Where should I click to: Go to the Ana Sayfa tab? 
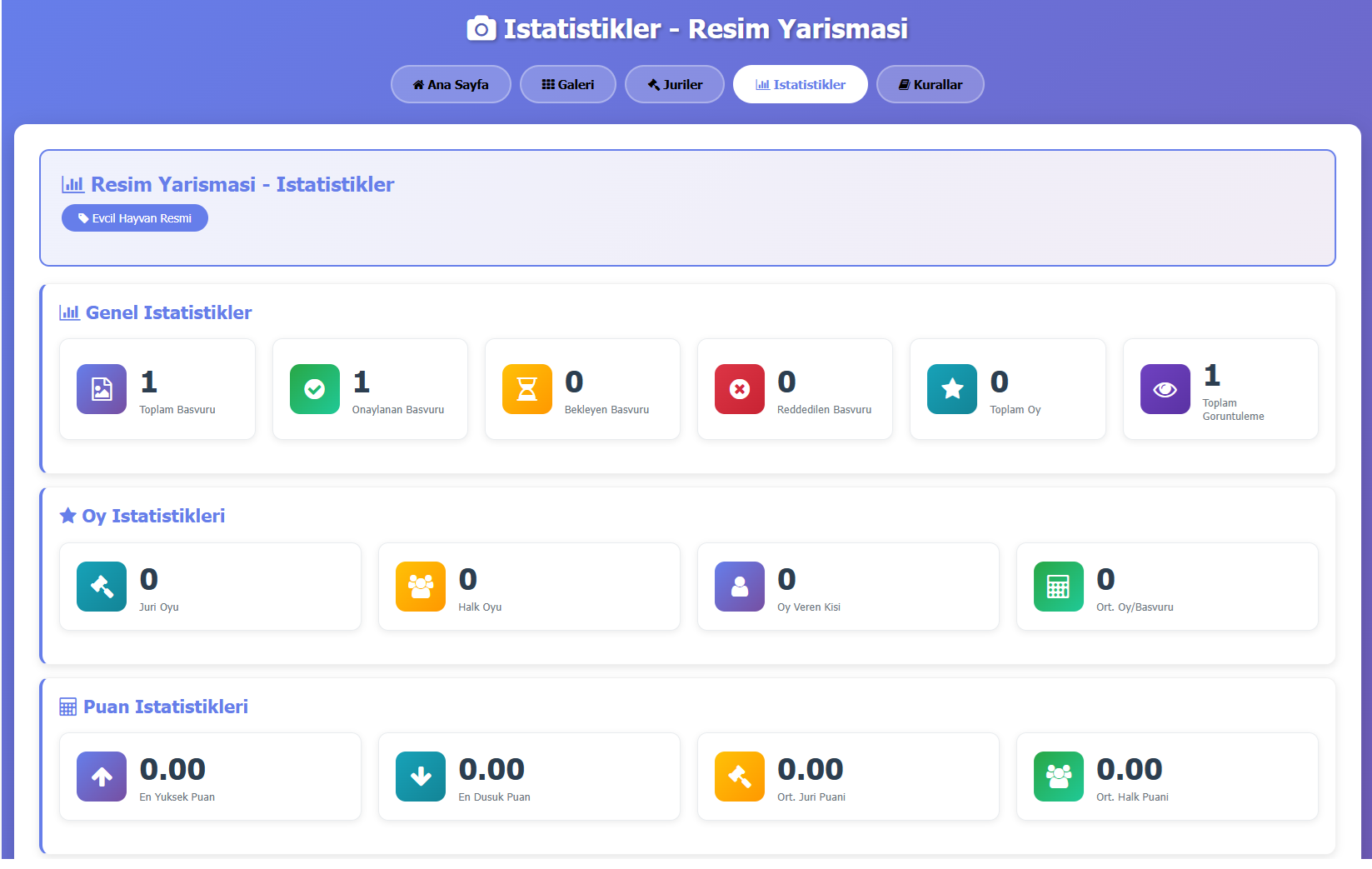[x=451, y=84]
